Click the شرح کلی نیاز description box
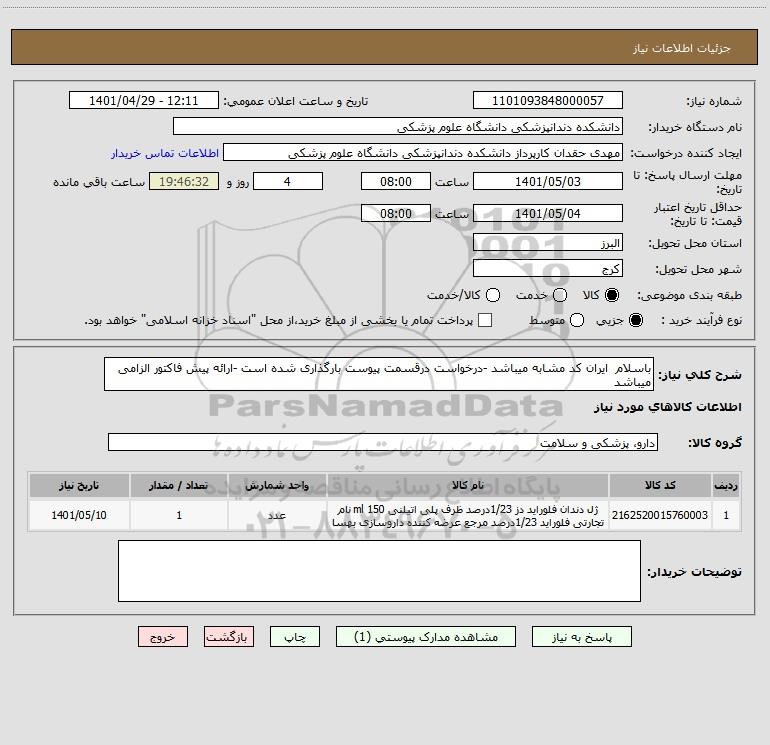This screenshot has height=745, width=770. [x=379, y=374]
